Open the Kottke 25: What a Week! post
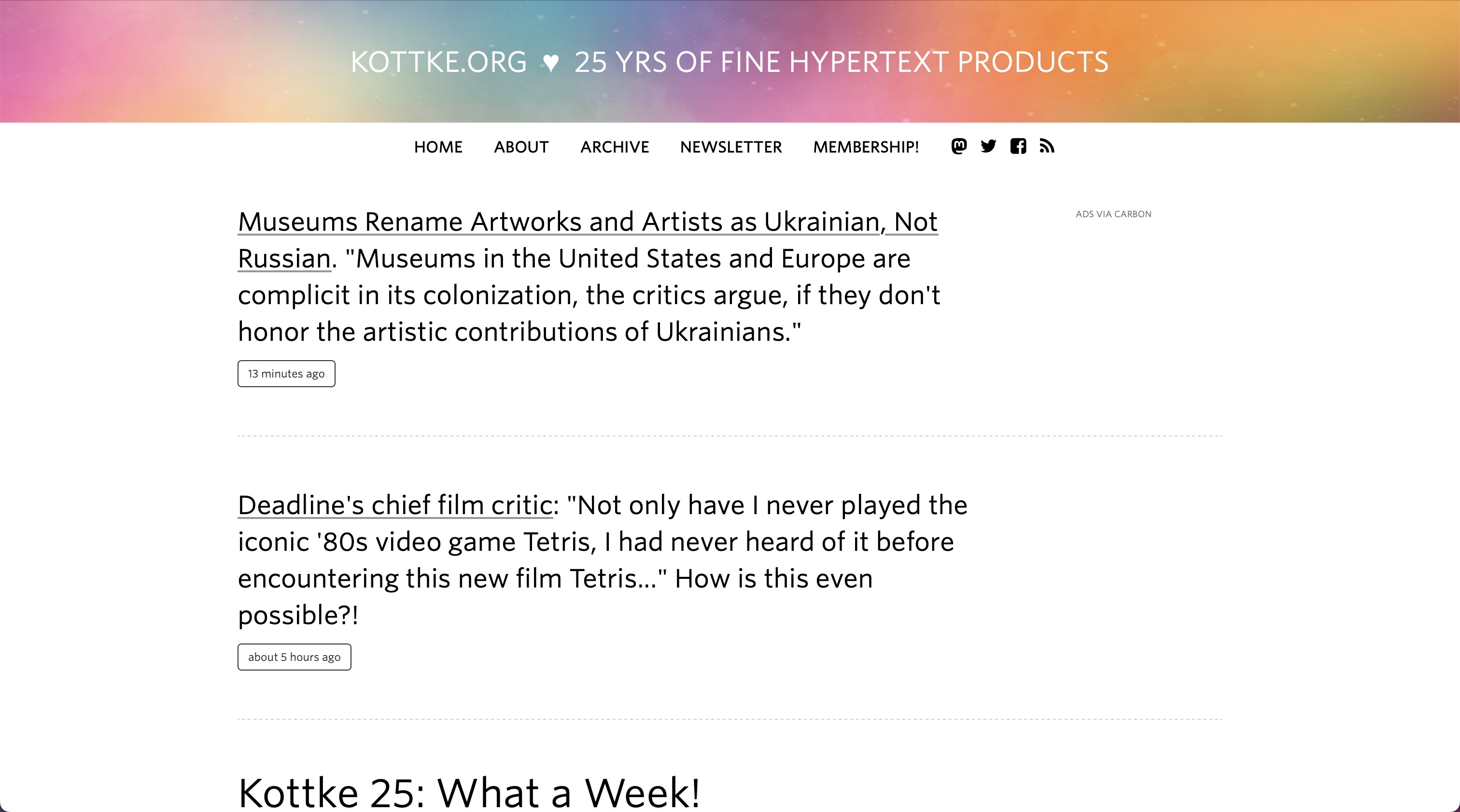The width and height of the screenshot is (1460, 812). 469,792
